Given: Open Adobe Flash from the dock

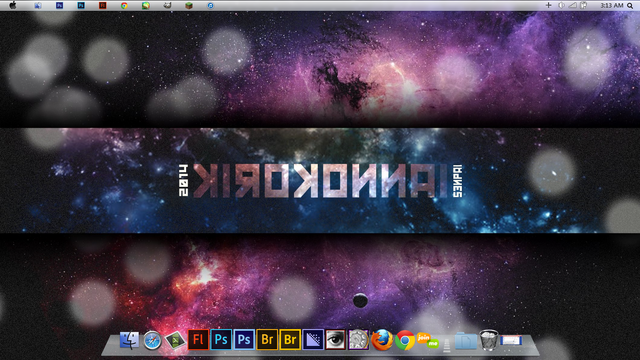Looking at the screenshot, I should 198,340.
